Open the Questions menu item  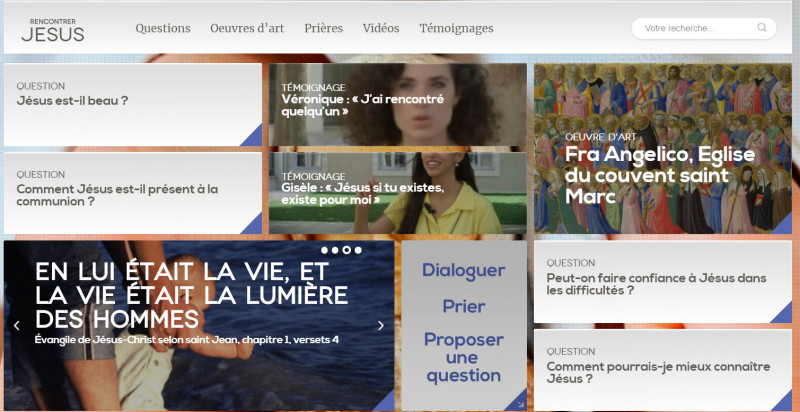(x=163, y=28)
